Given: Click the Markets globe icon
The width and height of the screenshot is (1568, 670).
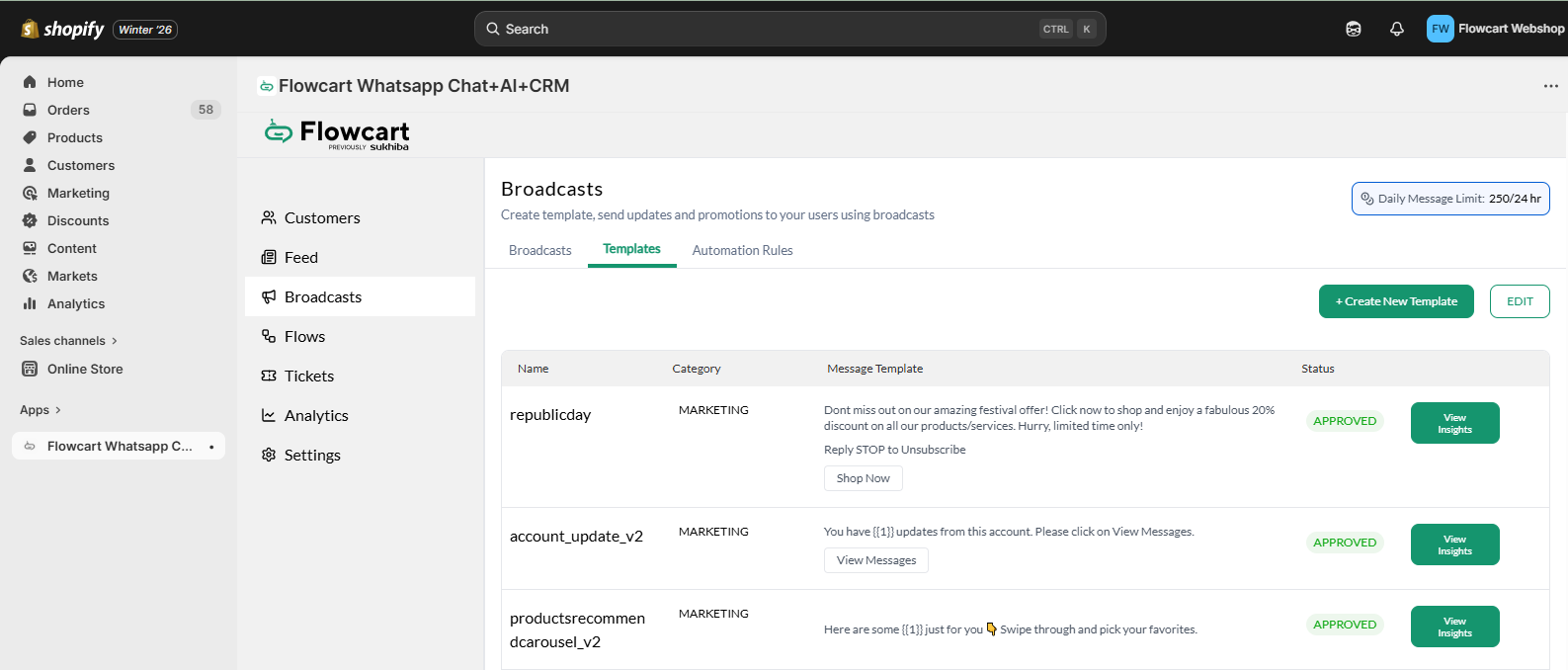Looking at the screenshot, I should click(30, 276).
